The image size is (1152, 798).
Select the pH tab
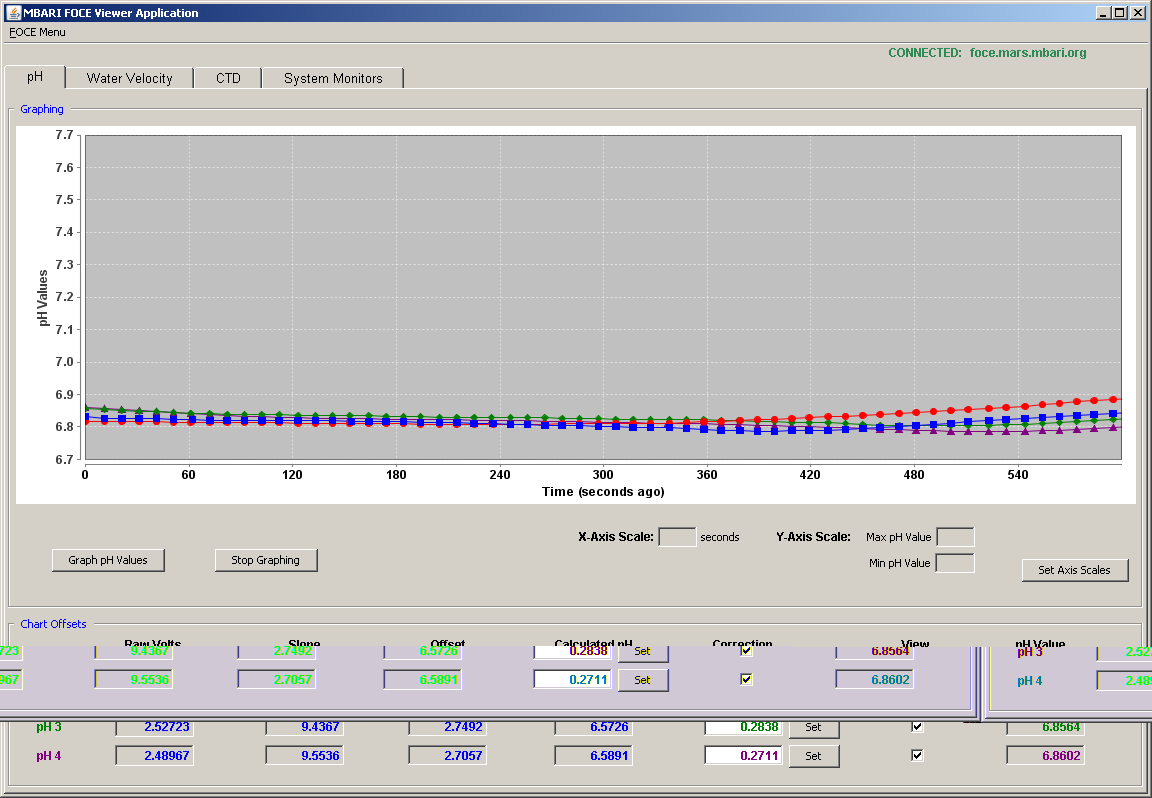[35, 76]
